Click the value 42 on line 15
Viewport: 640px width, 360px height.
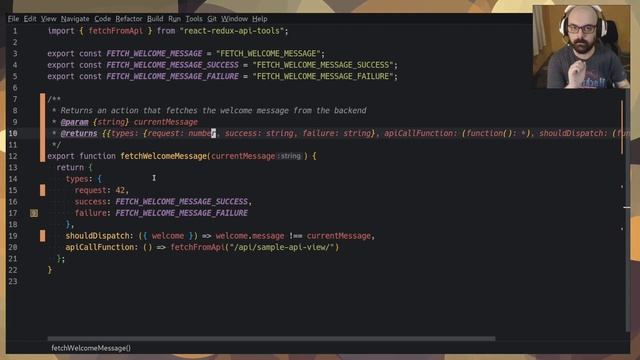click(x=120, y=190)
